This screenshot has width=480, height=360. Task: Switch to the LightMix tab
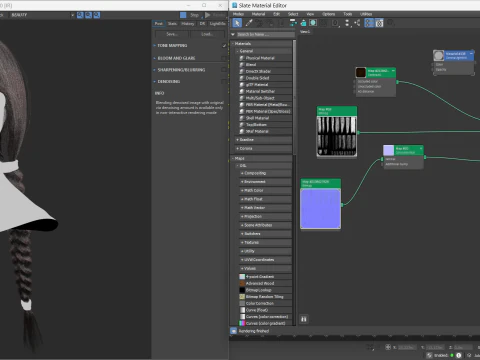point(217,24)
